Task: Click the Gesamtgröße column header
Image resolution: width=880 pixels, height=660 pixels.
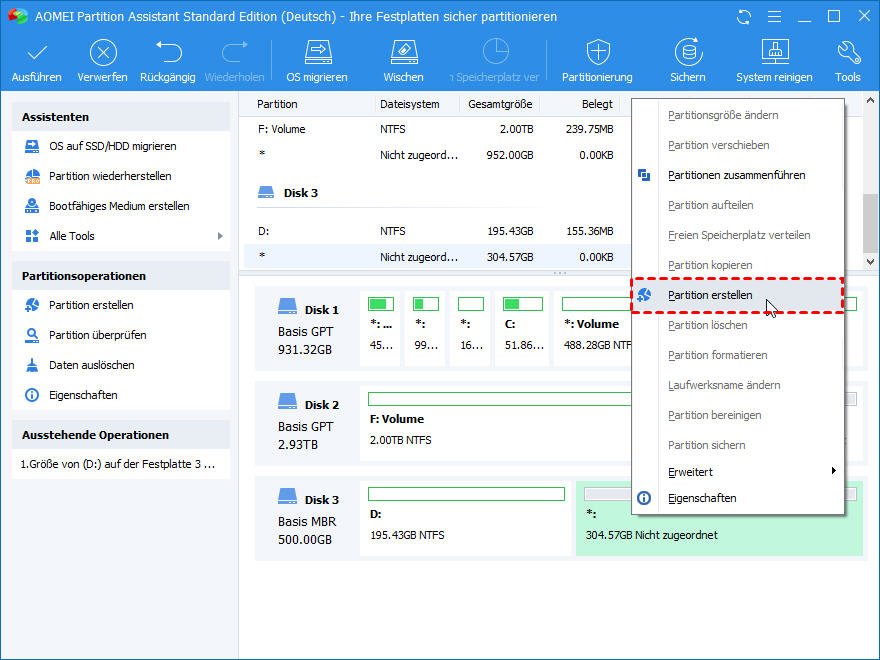Action: 500,104
